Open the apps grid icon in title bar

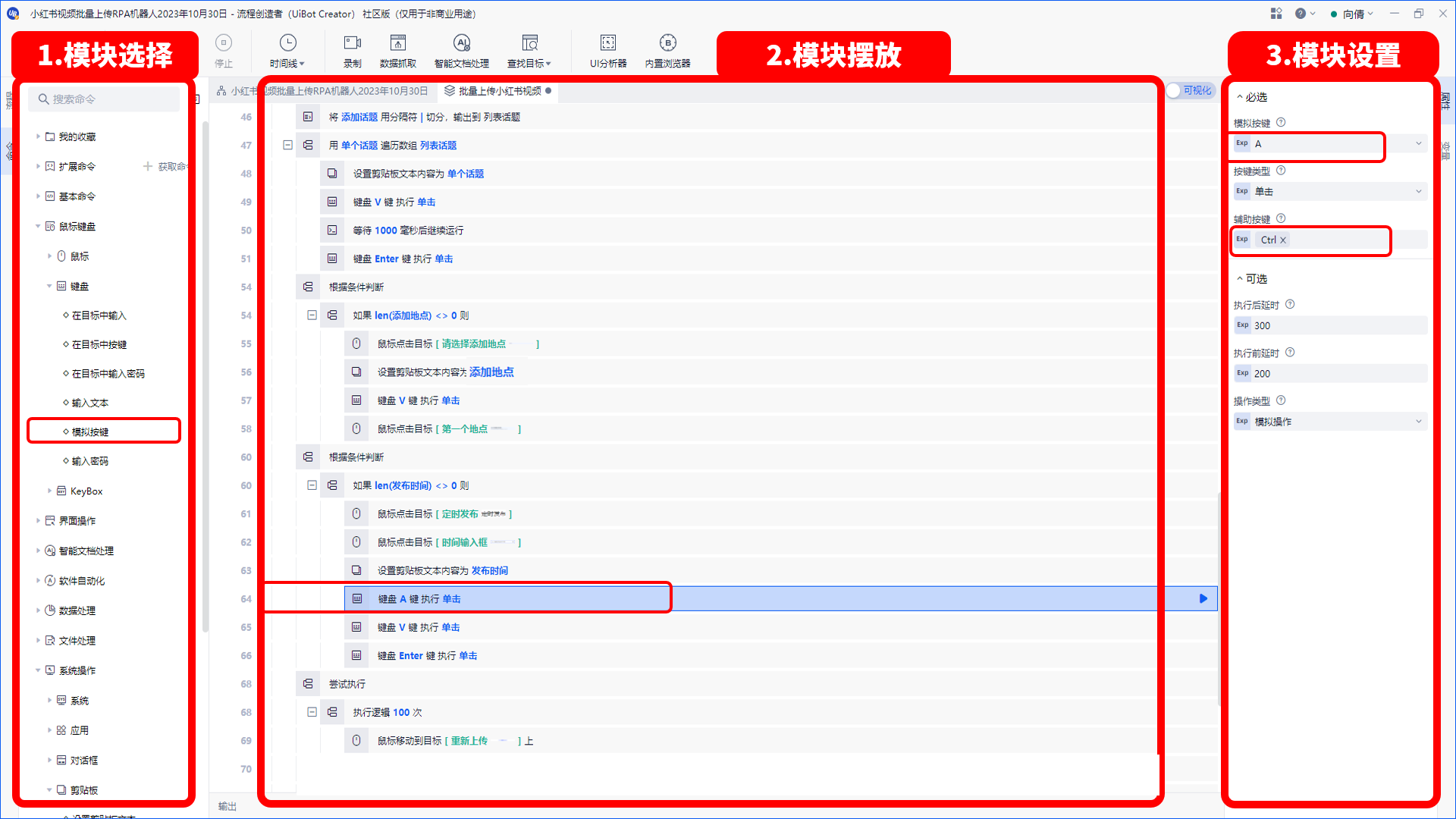pyautogui.click(x=1276, y=14)
